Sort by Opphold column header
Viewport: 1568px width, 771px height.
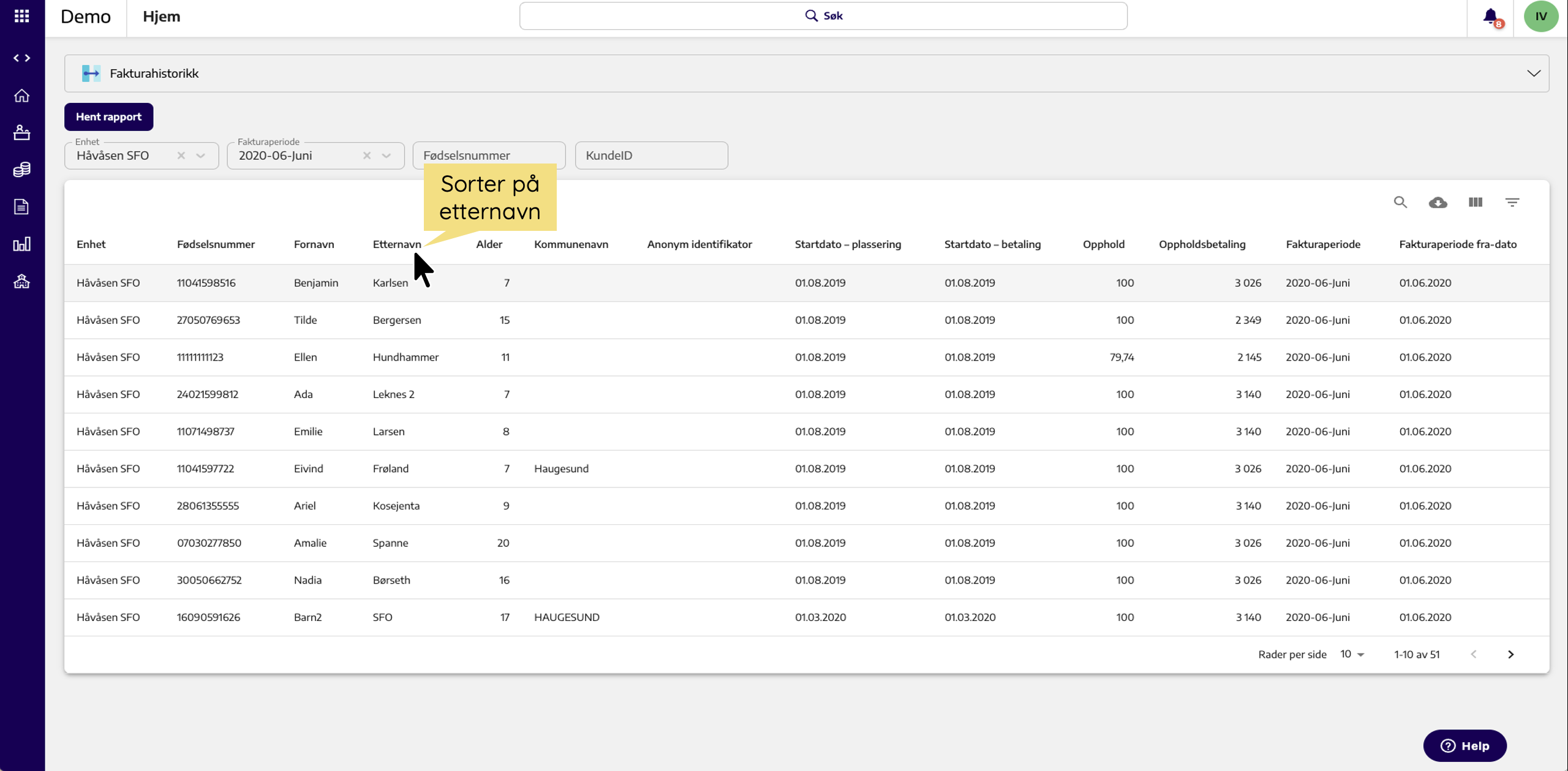(1104, 244)
